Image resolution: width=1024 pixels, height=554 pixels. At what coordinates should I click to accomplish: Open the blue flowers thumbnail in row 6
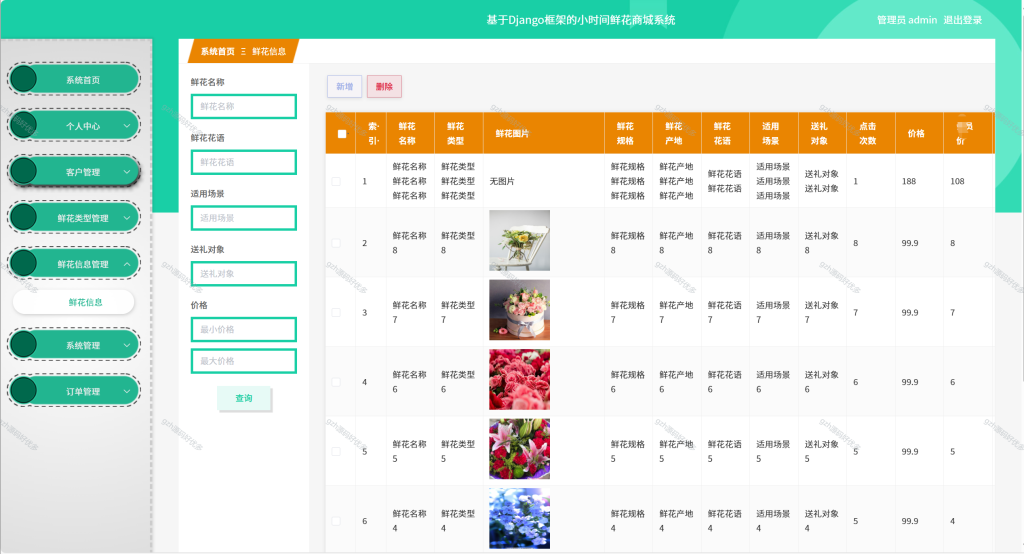[x=519, y=519]
